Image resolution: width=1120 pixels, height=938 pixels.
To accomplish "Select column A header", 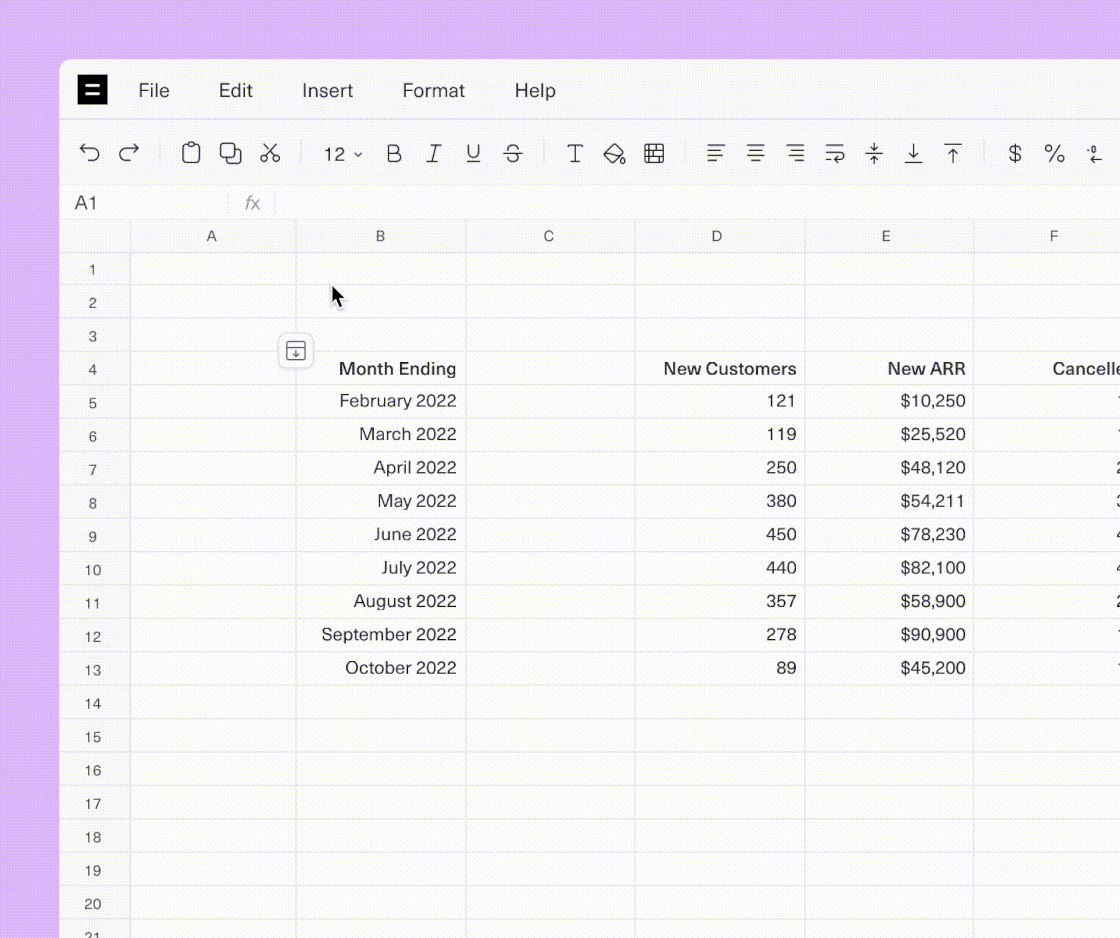I will click(x=213, y=236).
